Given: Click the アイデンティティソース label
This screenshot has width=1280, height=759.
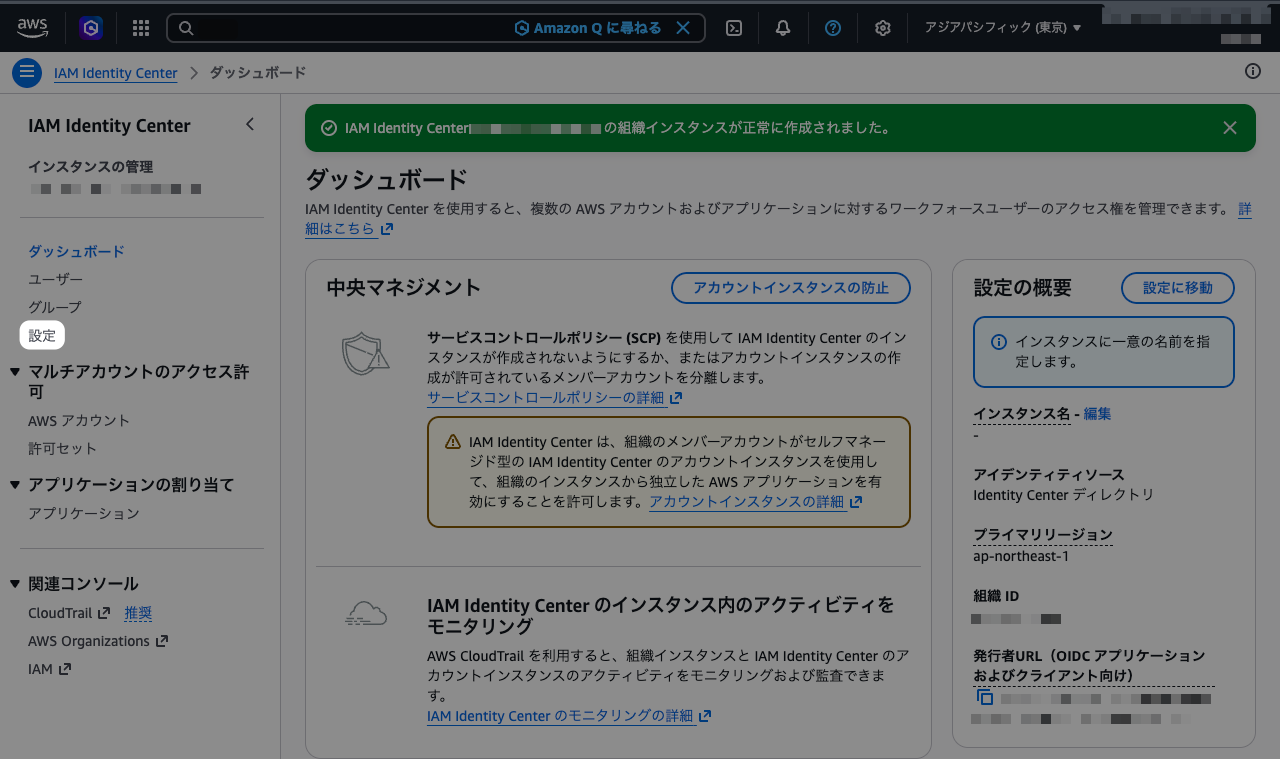Looking at the screenshot, I should [x=1049, y=474].
